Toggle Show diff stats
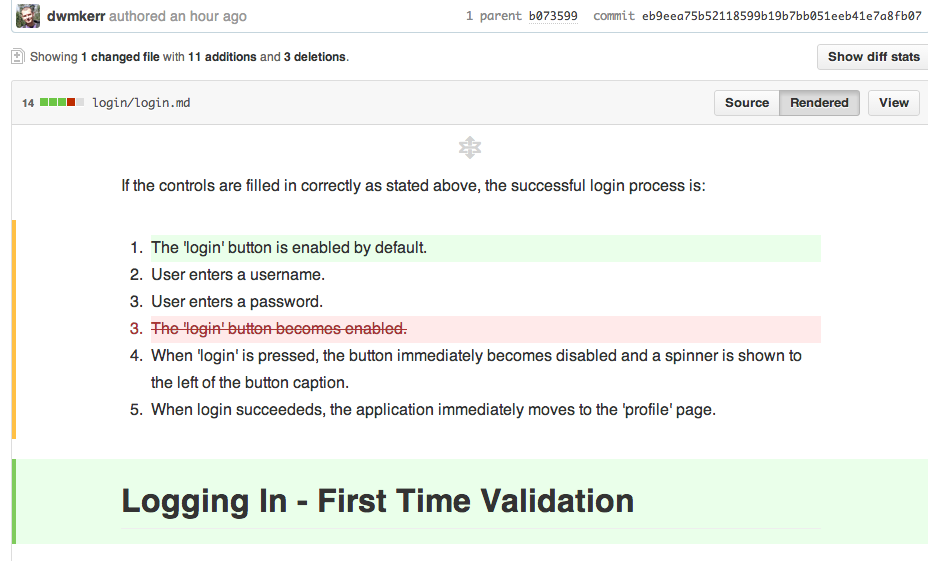Image resolution: width=928 pixels, height=561 pixels. click(873, 57)
